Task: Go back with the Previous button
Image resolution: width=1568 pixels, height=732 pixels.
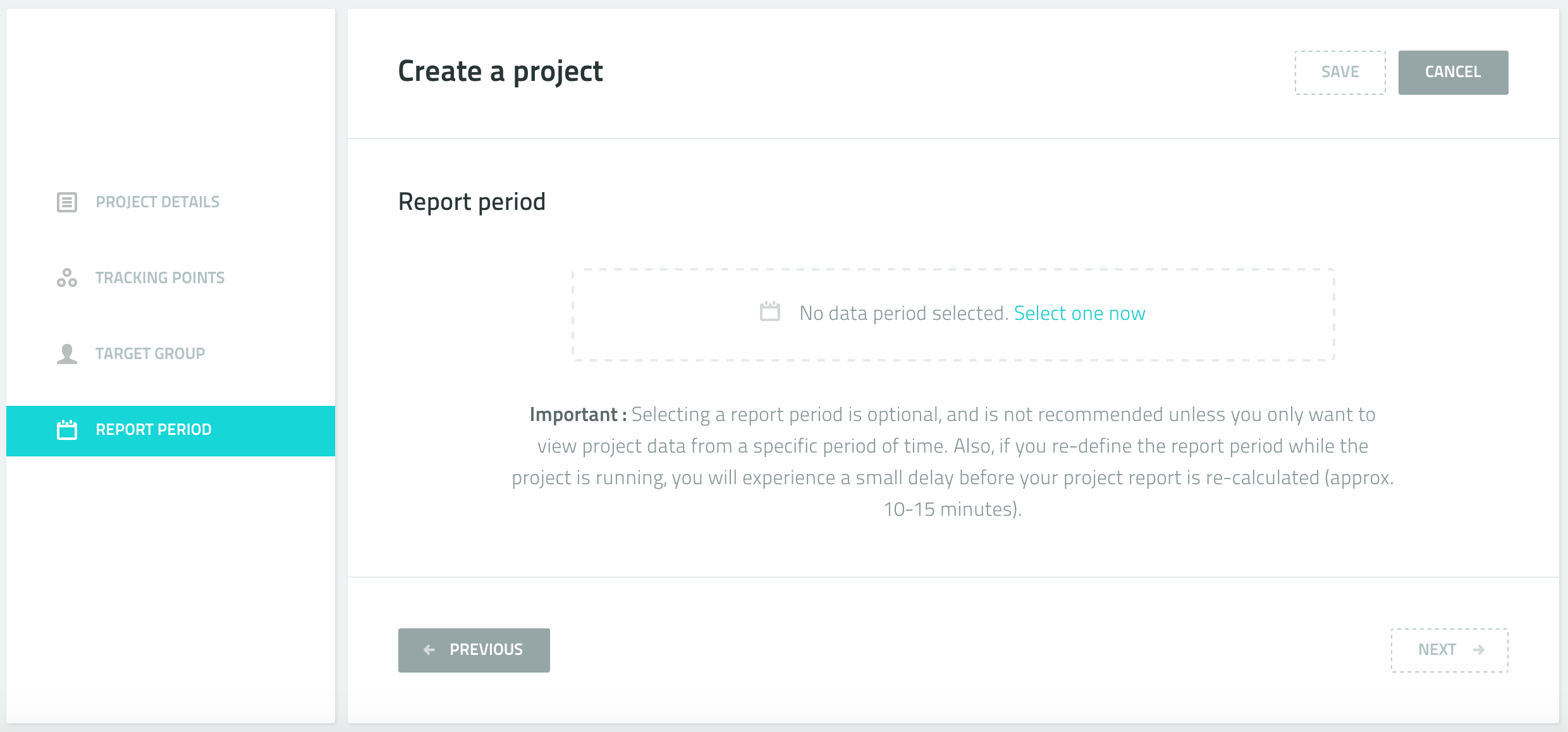Action: click(x=474, y=650)
